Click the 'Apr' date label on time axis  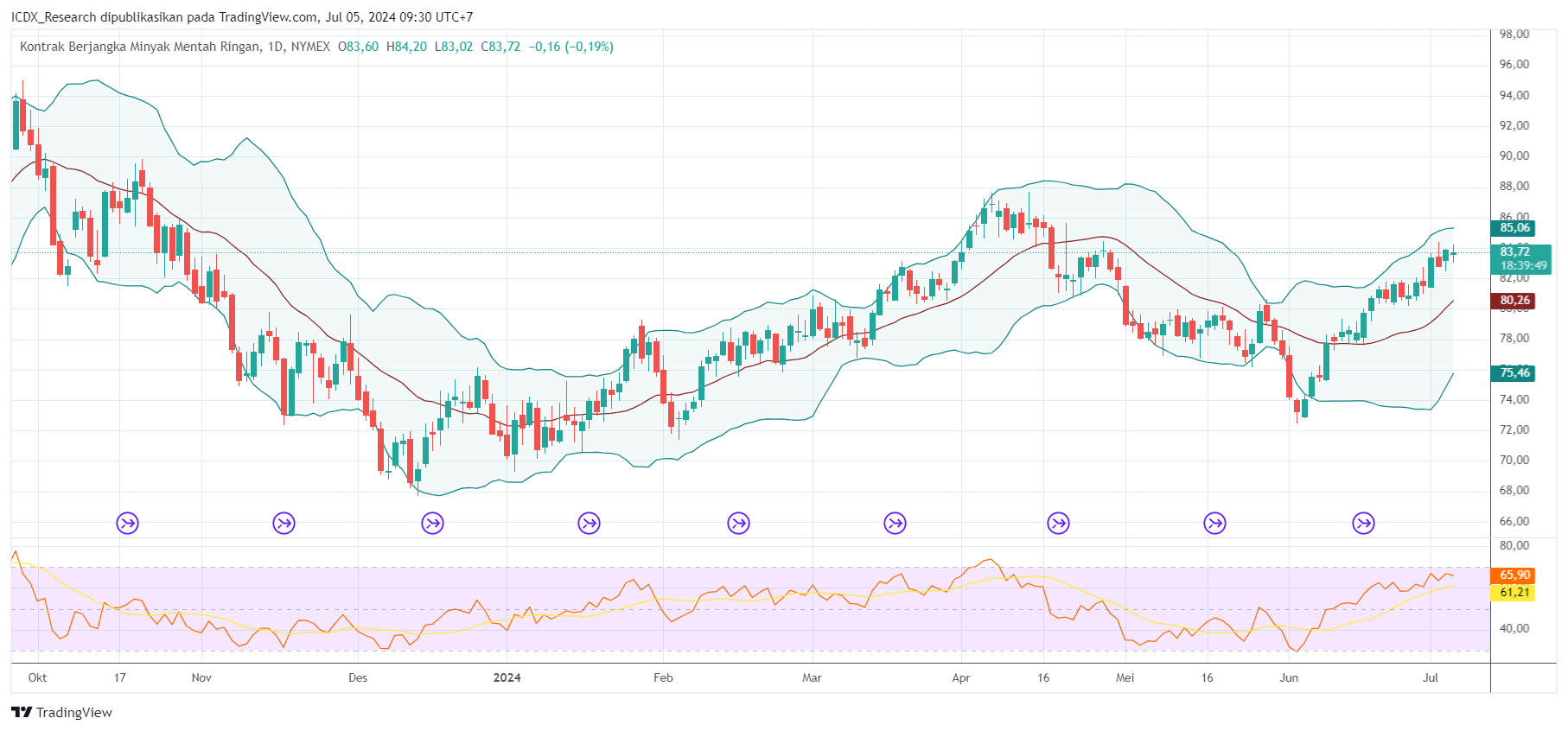click(961, 677)
